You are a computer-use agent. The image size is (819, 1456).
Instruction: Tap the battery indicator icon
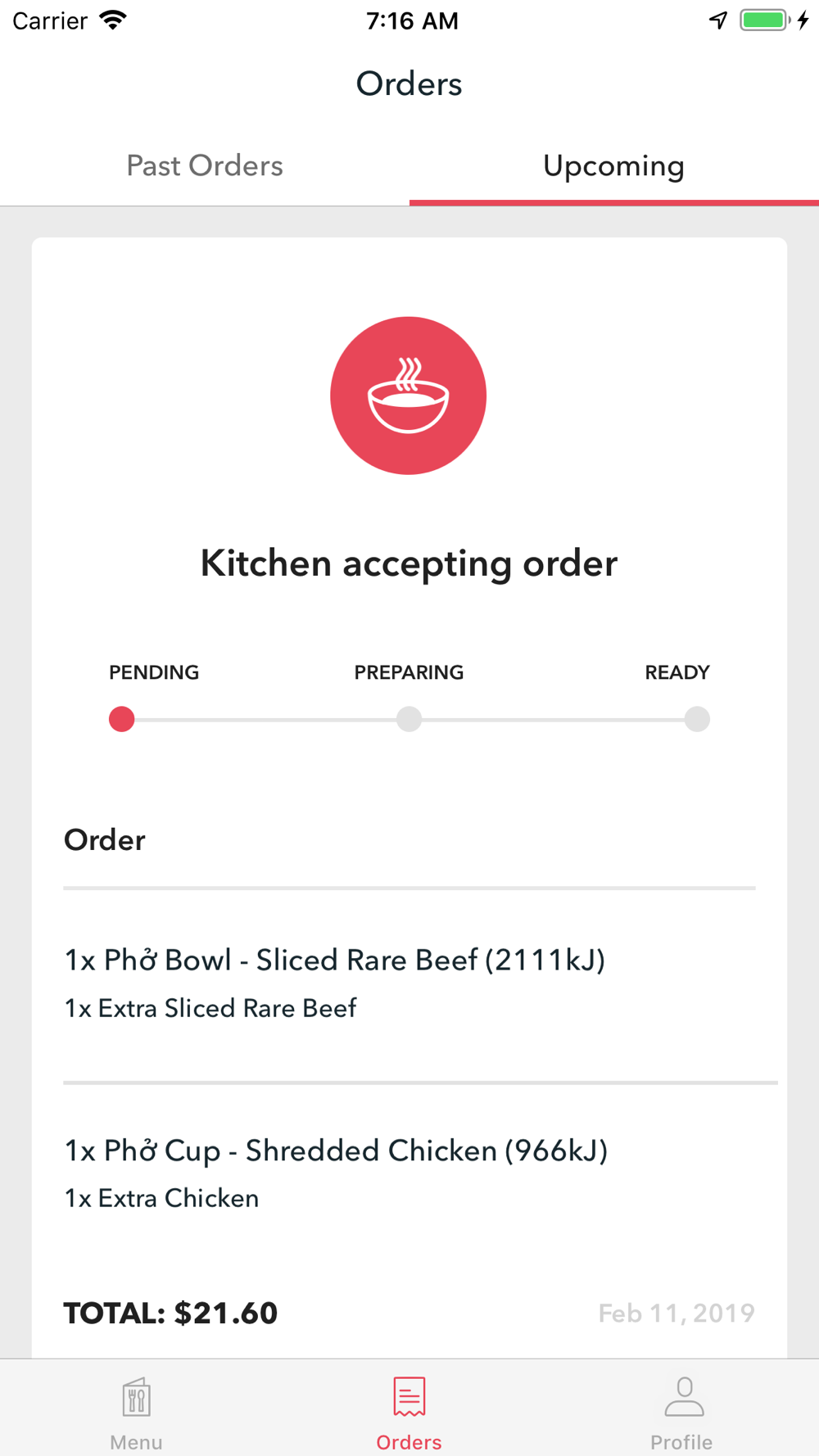pyautogui.click(x=764, y=20)
